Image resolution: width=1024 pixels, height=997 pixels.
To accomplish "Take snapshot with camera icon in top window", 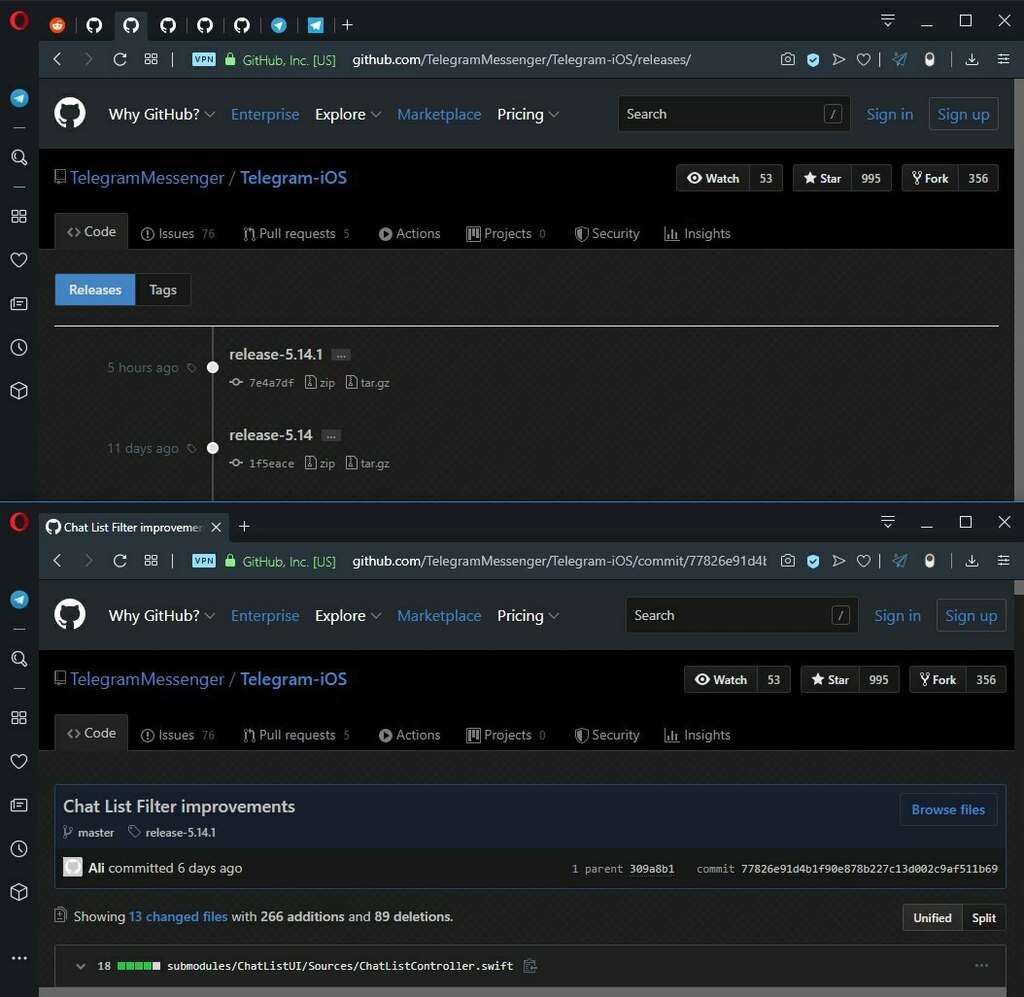I will (x=788, y=59).
